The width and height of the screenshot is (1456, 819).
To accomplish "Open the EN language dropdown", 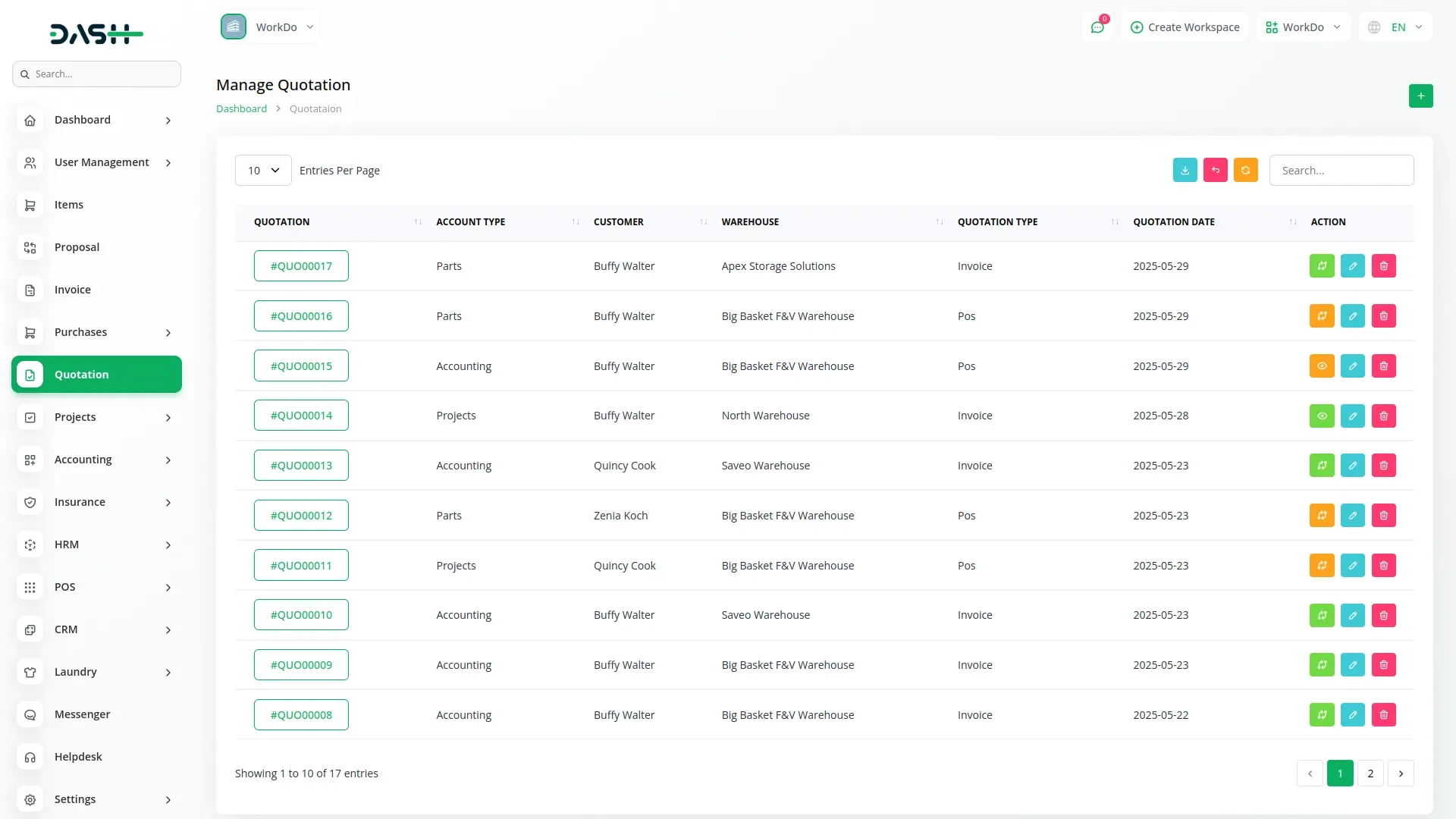I will (1395, 27).
